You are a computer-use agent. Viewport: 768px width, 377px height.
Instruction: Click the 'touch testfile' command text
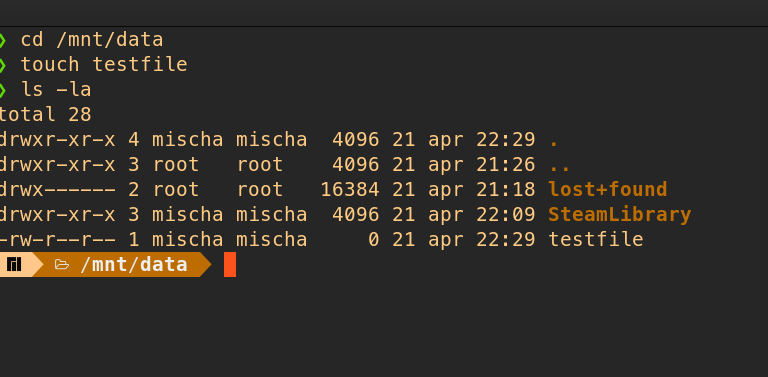tap(104, 65)
